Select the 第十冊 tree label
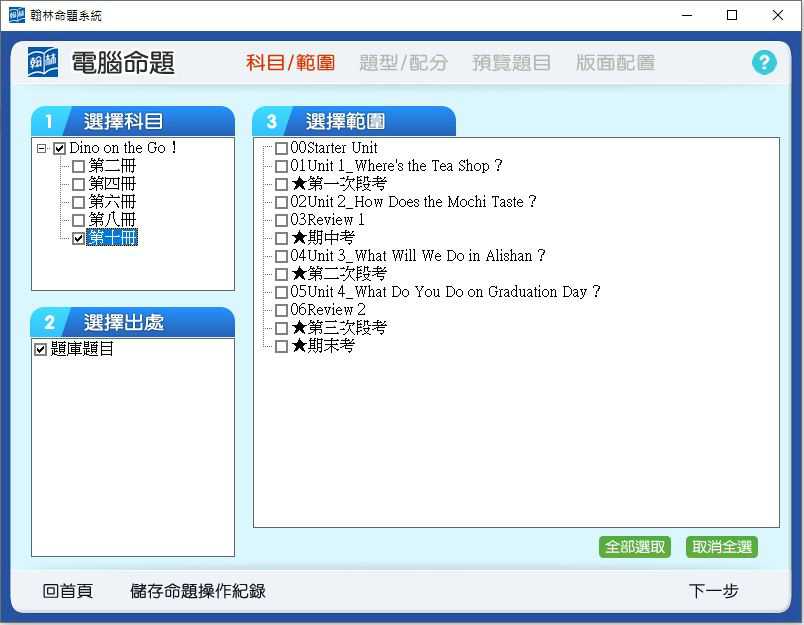Screen dimensions: 804x625 112,238
